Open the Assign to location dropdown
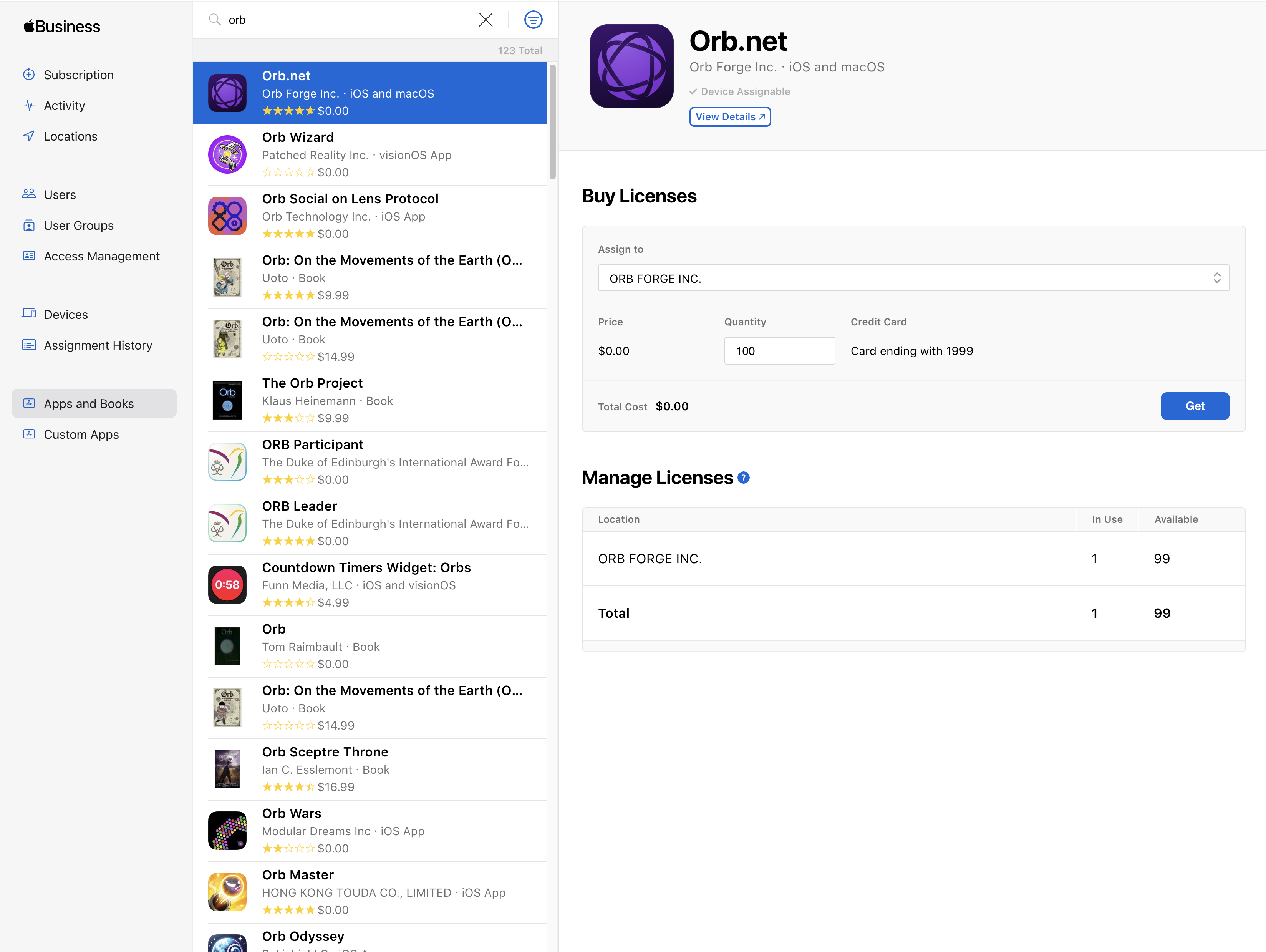This screenshot has width=1266, height=952. (x=913, y=278)
